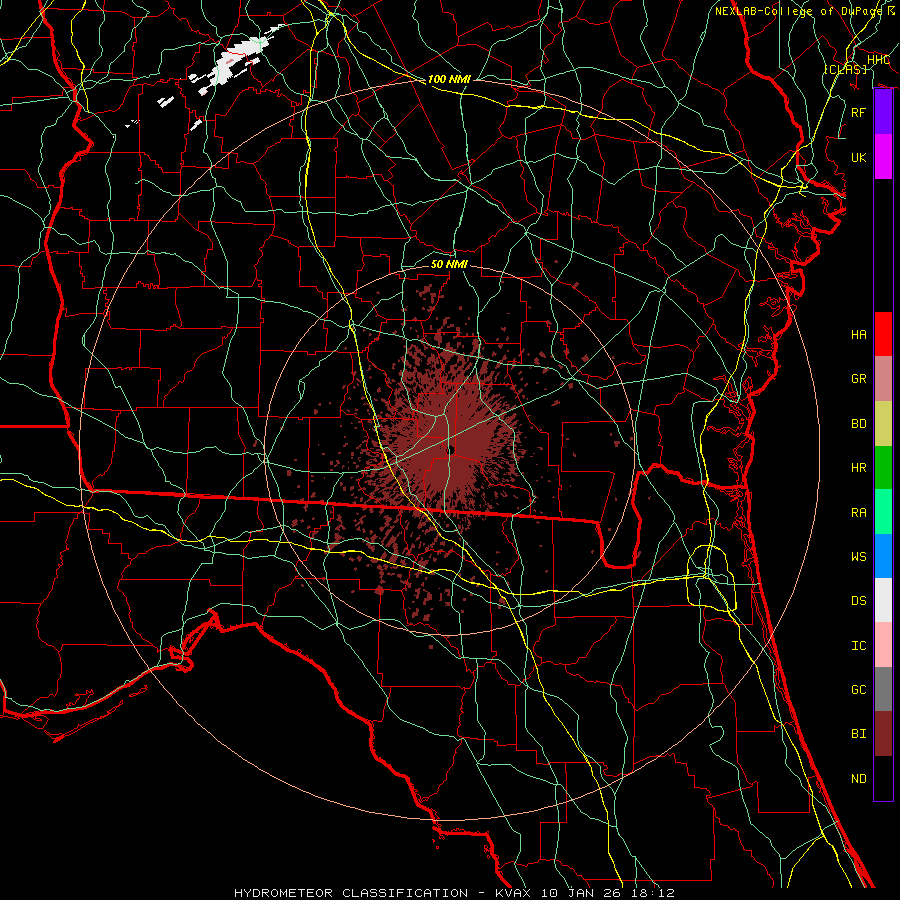Click the '100 NMI' range ring label
900x900 pixels.
(449, 79)
